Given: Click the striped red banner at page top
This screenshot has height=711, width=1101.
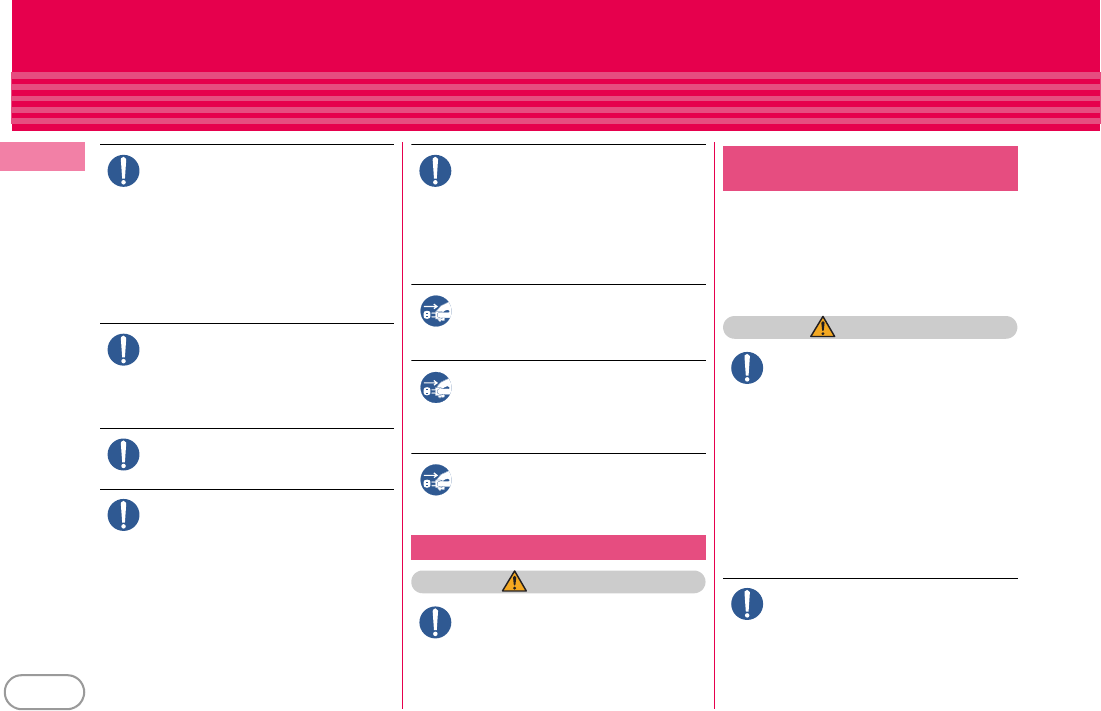Looking at the screenshot, I should coord(555,65).
